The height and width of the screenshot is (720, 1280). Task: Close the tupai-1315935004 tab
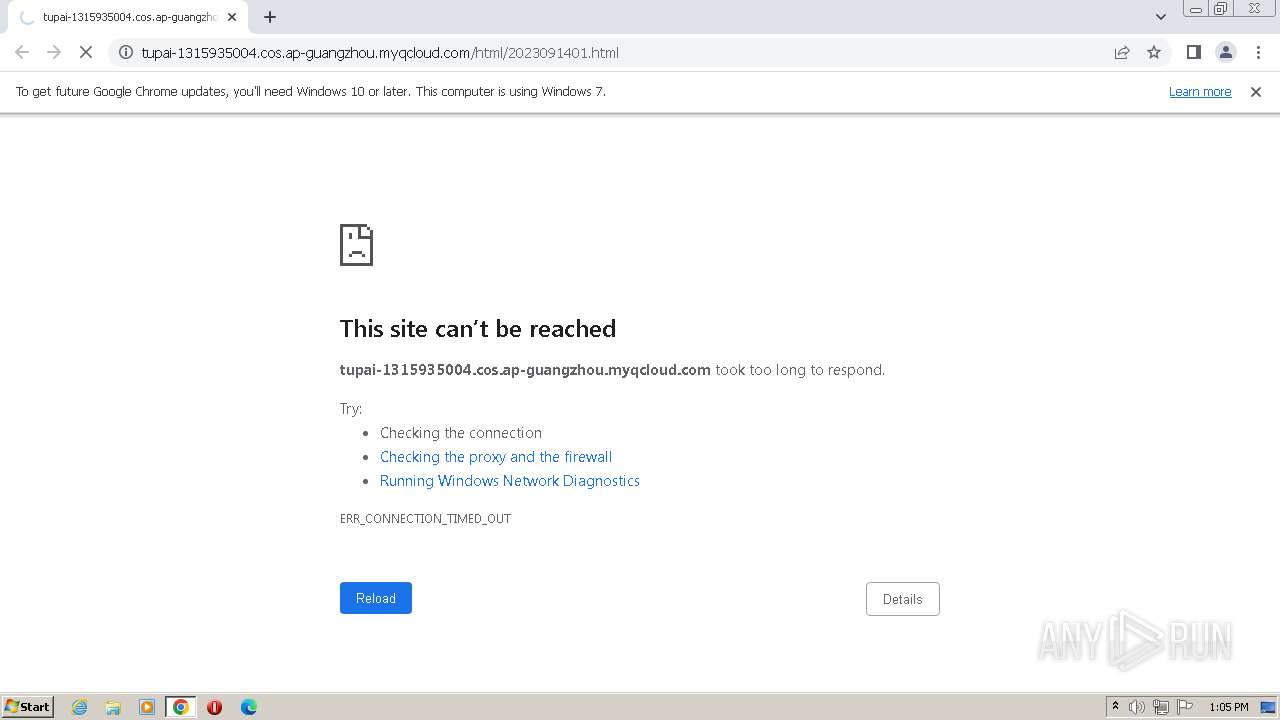pos(232,17)
